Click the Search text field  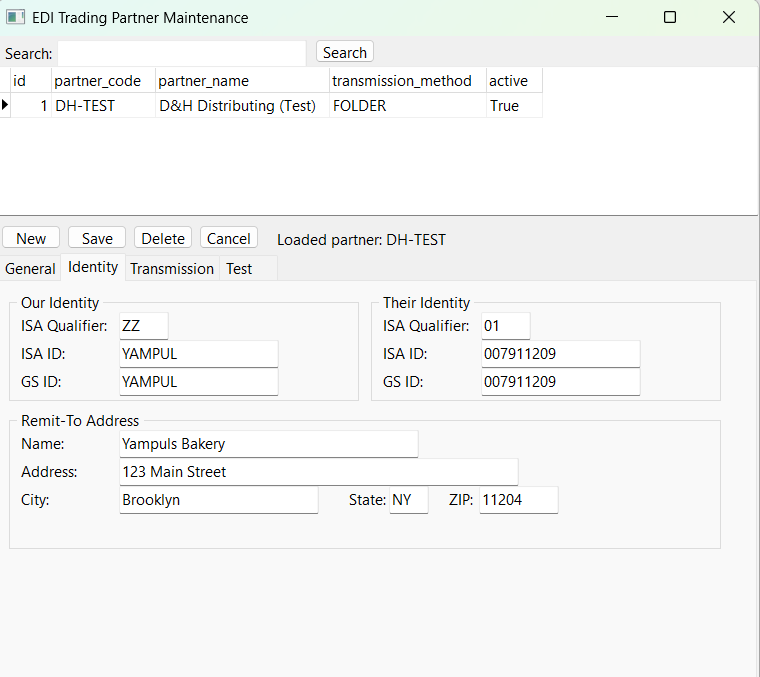(x=182, y=53)
